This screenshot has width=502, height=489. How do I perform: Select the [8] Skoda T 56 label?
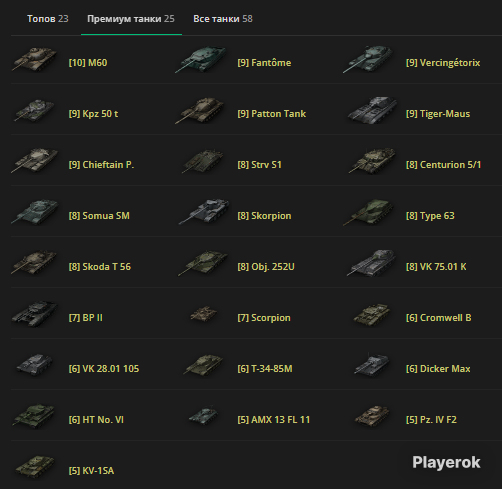click(100, 267)
